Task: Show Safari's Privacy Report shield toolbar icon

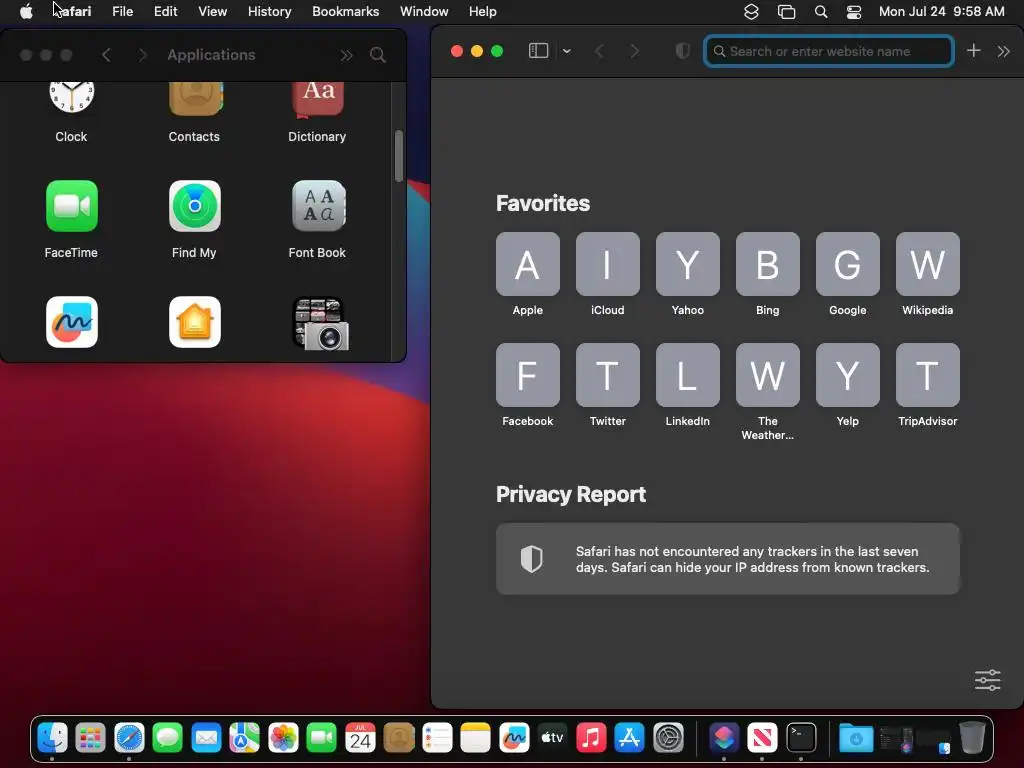Action: point(682,51)
